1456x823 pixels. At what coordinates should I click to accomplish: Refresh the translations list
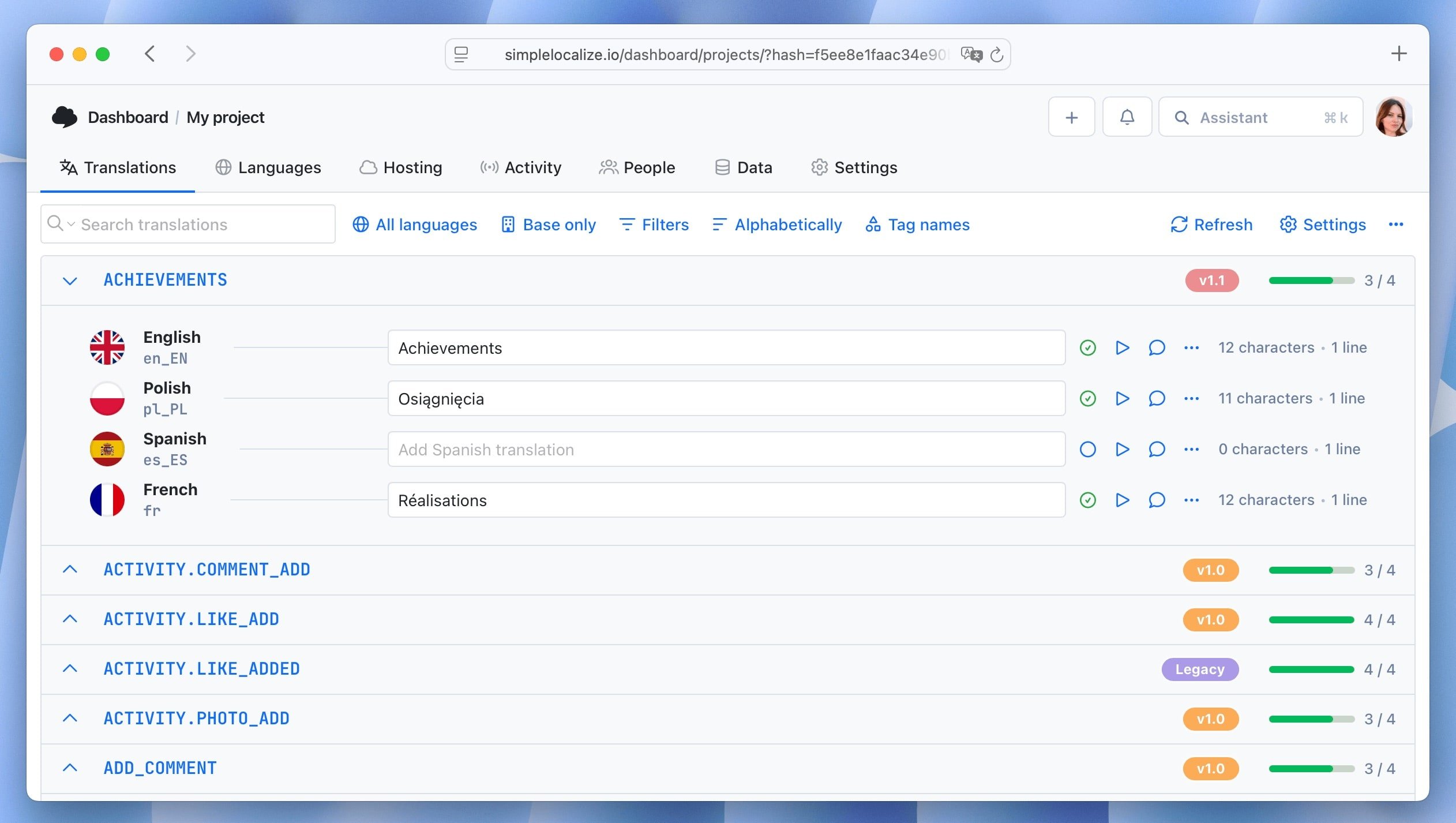[x=1210, y=225]
